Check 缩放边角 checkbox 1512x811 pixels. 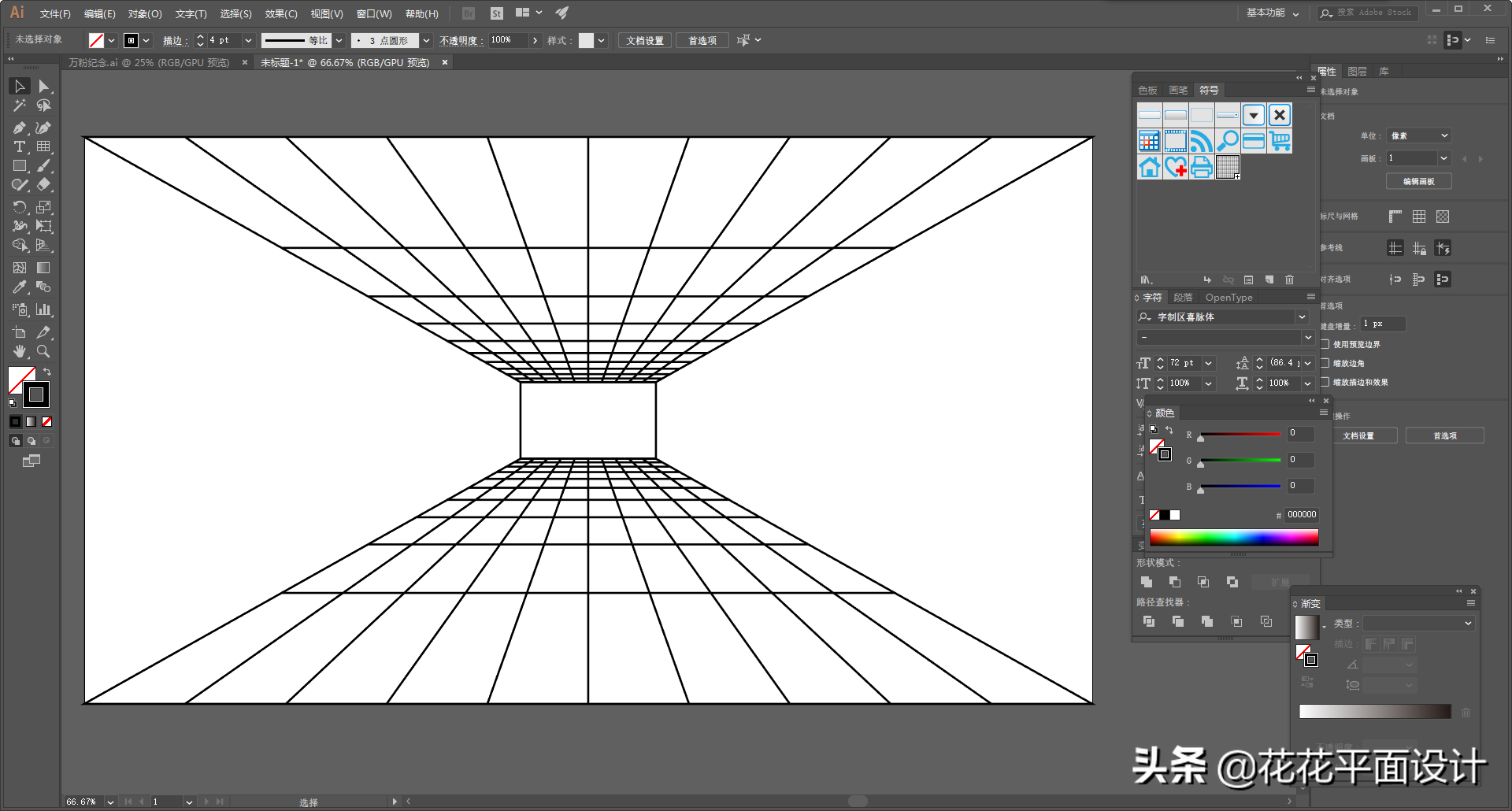tap(1325, 363)
